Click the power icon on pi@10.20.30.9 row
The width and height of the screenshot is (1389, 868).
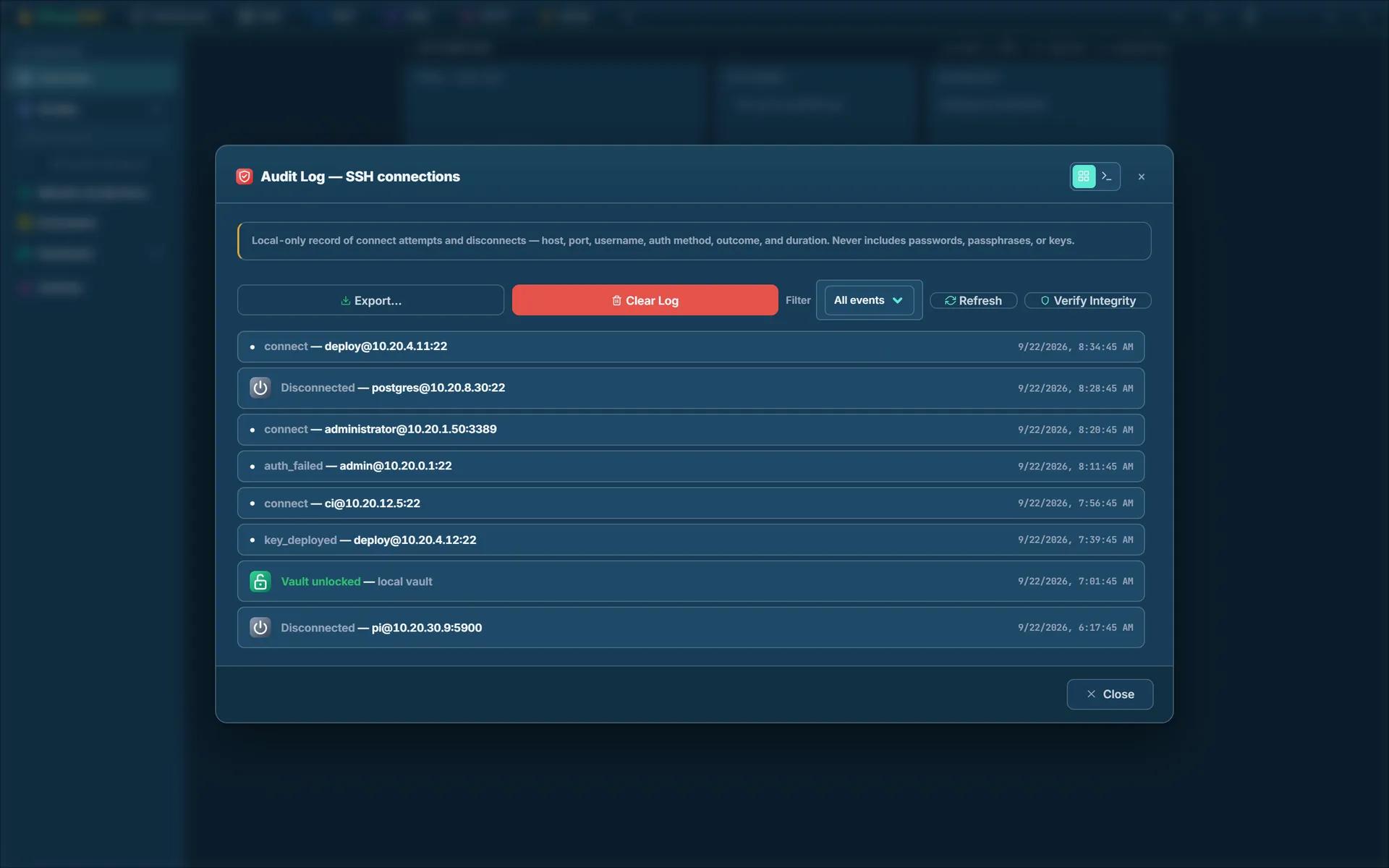pyautogui.click(x=260, y=627)
